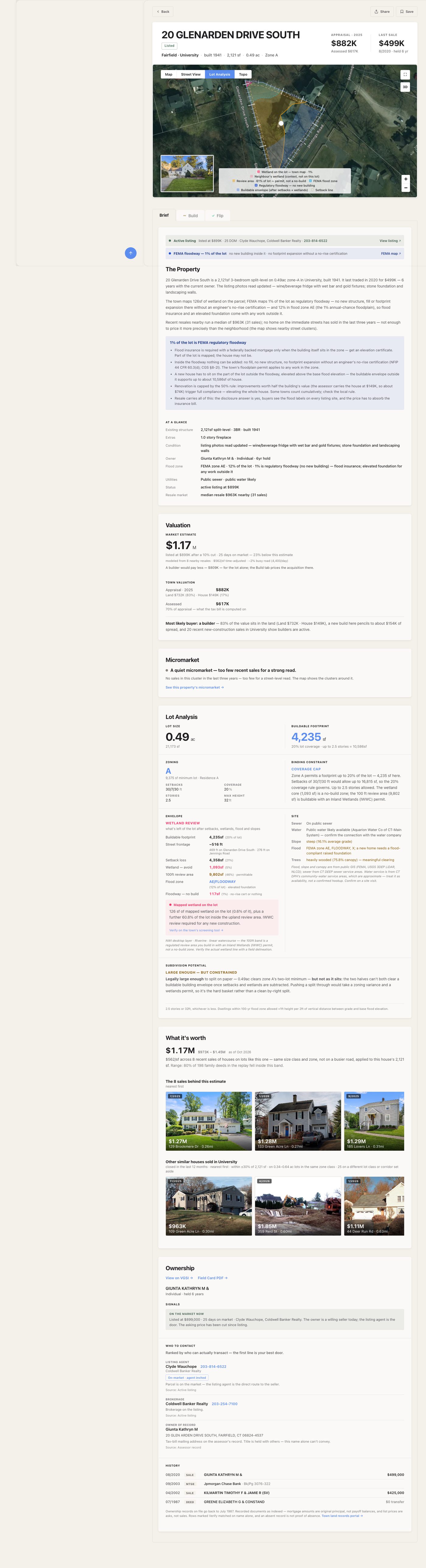
Task: Open the 185 Lovers Ln sale photo
Action: 374,1121
